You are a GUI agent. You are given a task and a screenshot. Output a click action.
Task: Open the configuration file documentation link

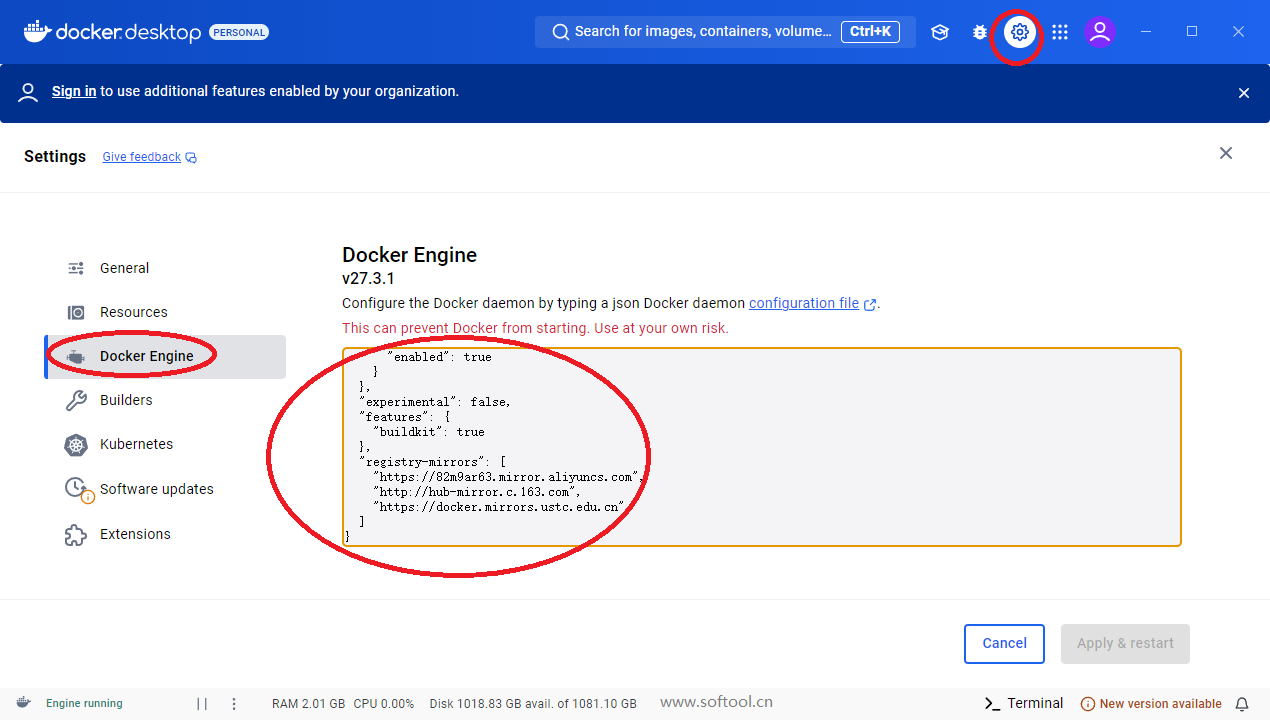tap(812, 303)
